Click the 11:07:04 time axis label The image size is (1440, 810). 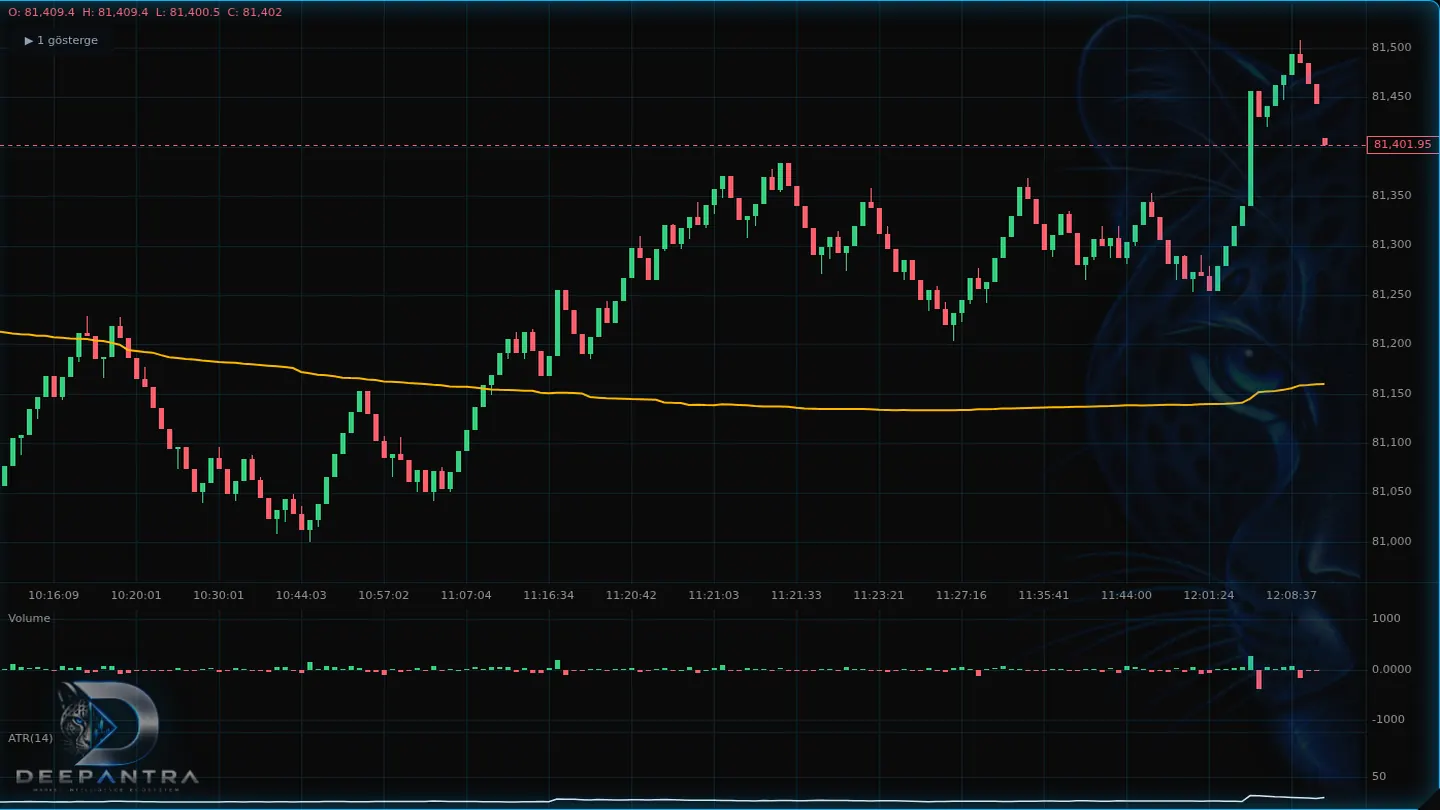click(x=466, y=595)
